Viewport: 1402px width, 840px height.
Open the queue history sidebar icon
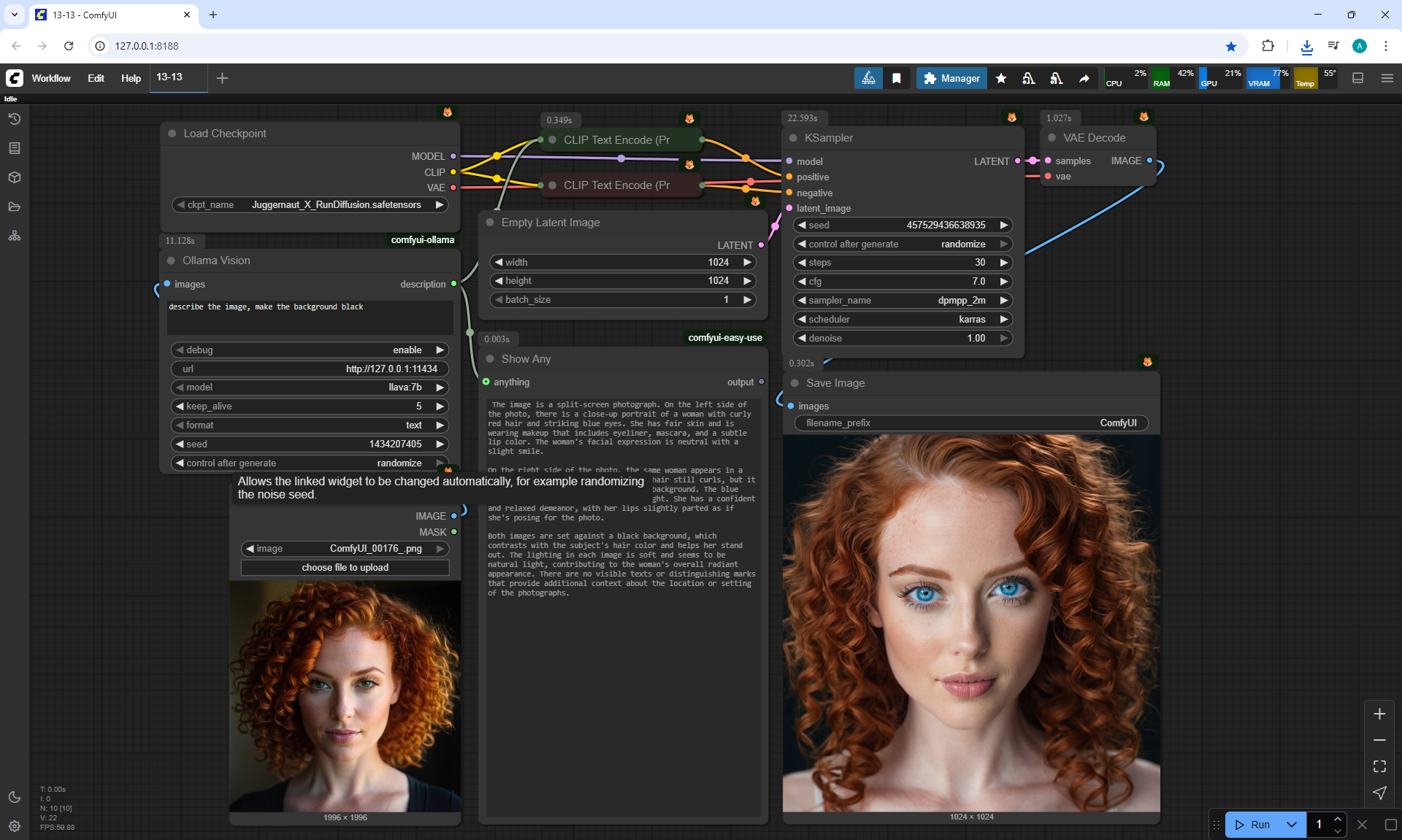click(15, 119)
